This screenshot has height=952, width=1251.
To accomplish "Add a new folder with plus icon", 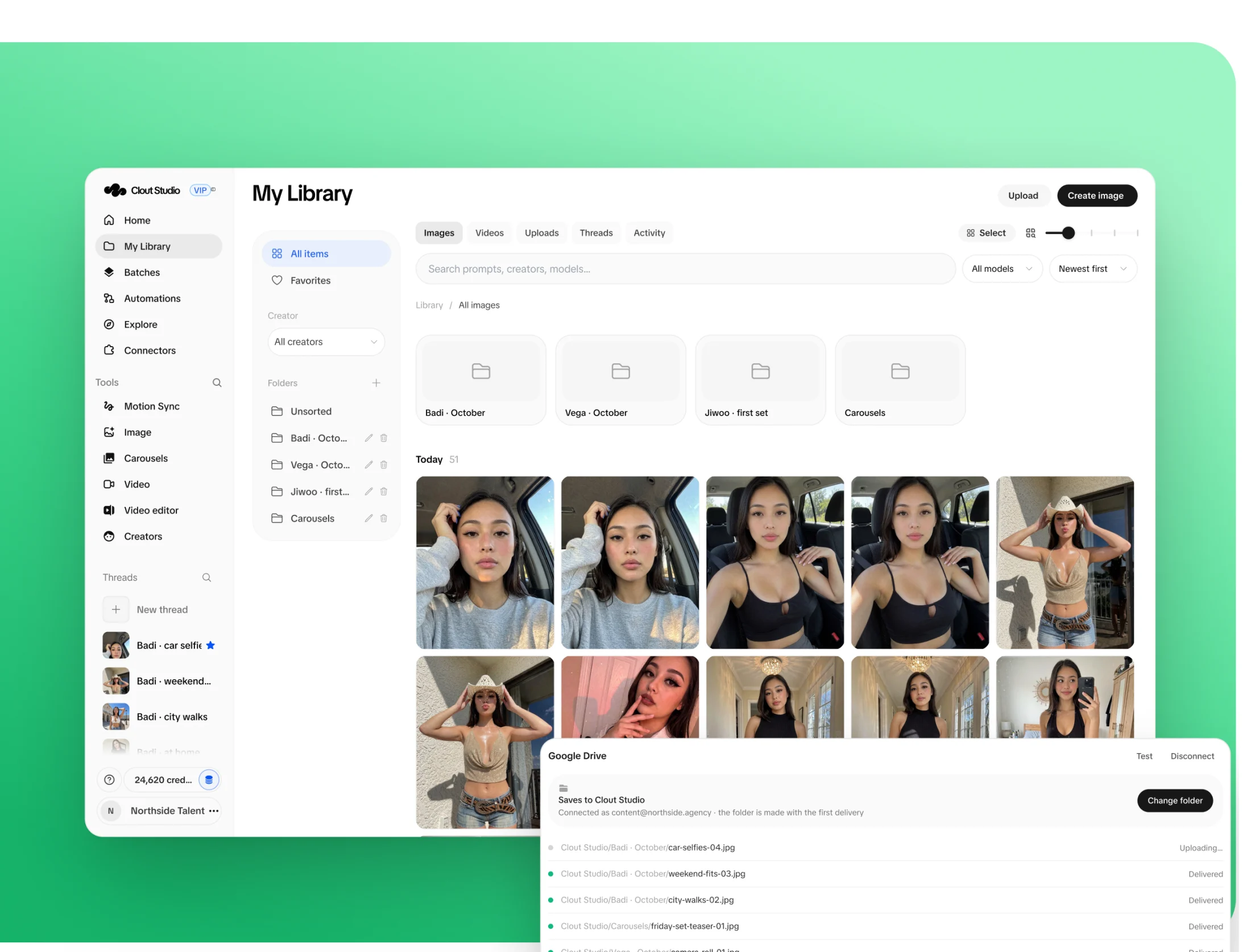I will (376, 384).
